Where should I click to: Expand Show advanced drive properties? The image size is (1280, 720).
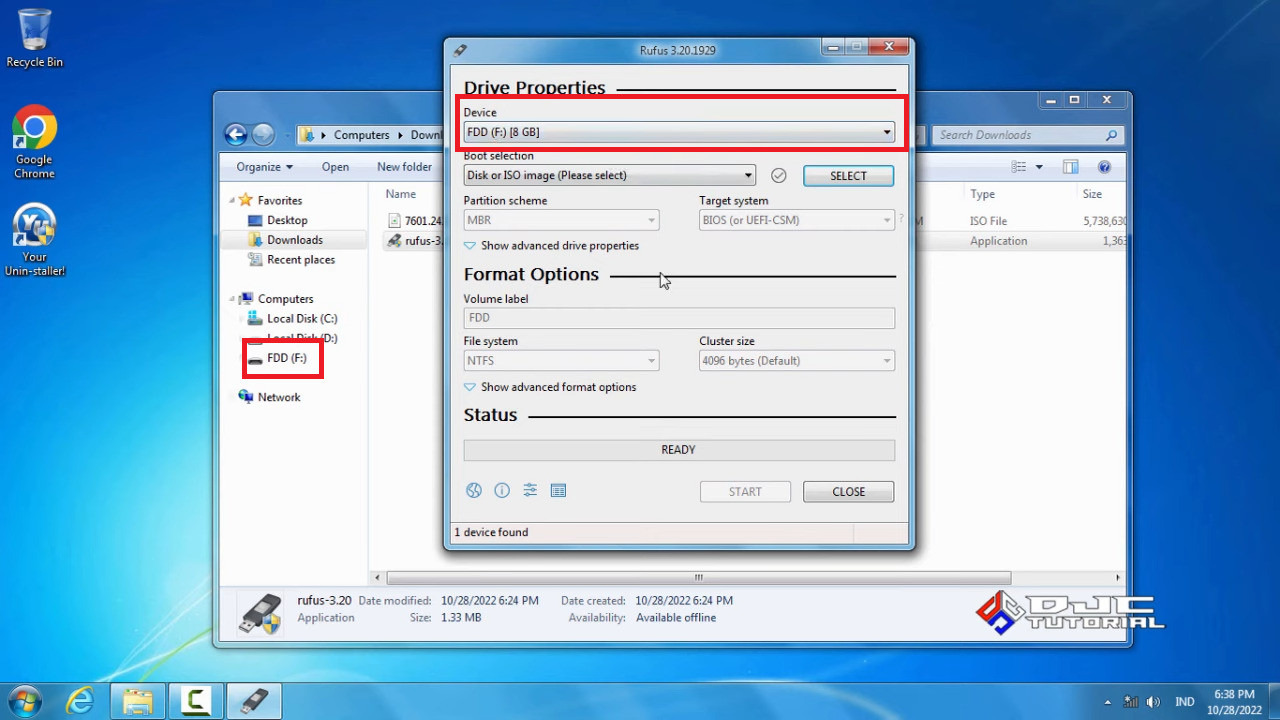551,246
